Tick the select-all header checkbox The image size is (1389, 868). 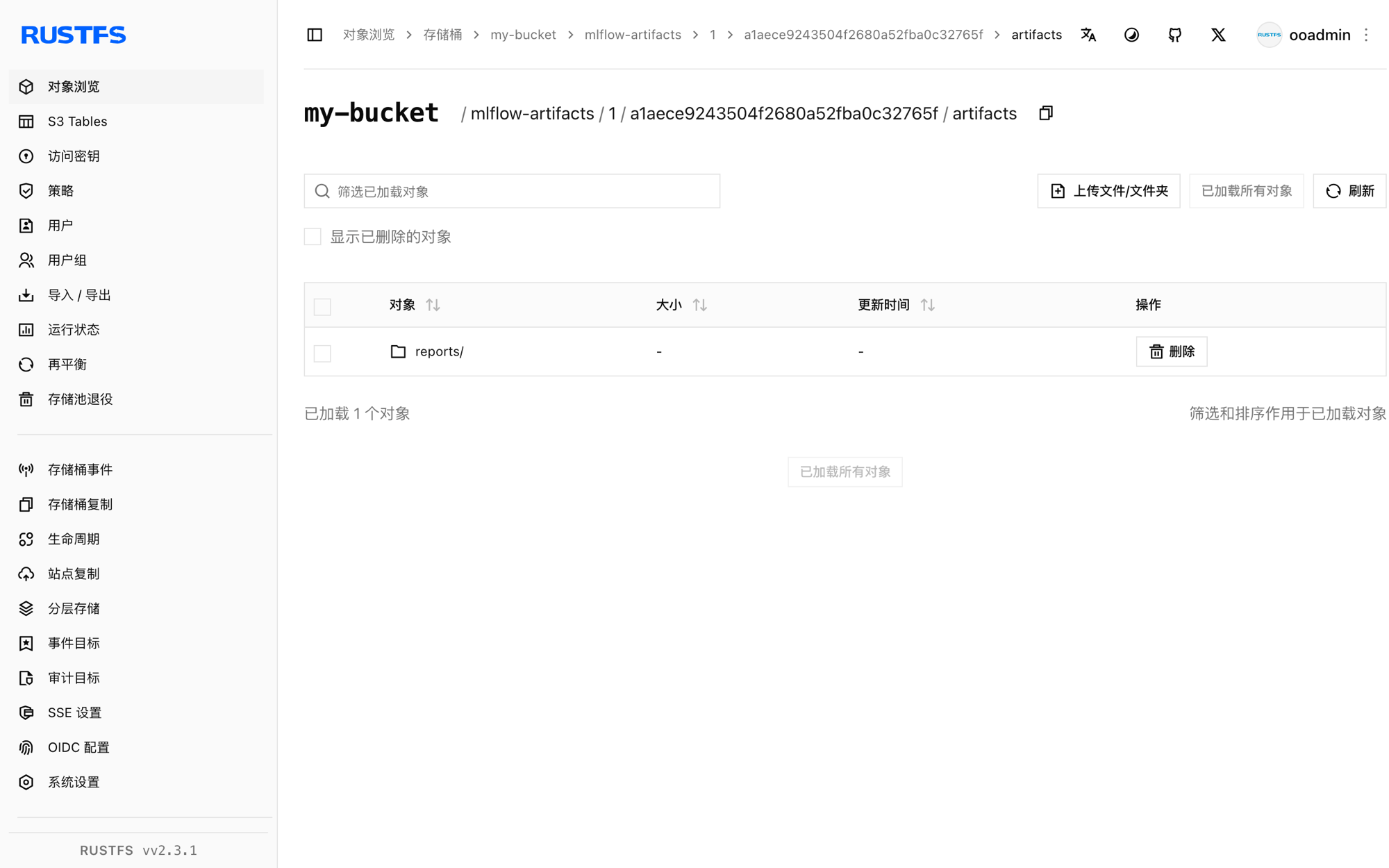[x=322, y=306]
